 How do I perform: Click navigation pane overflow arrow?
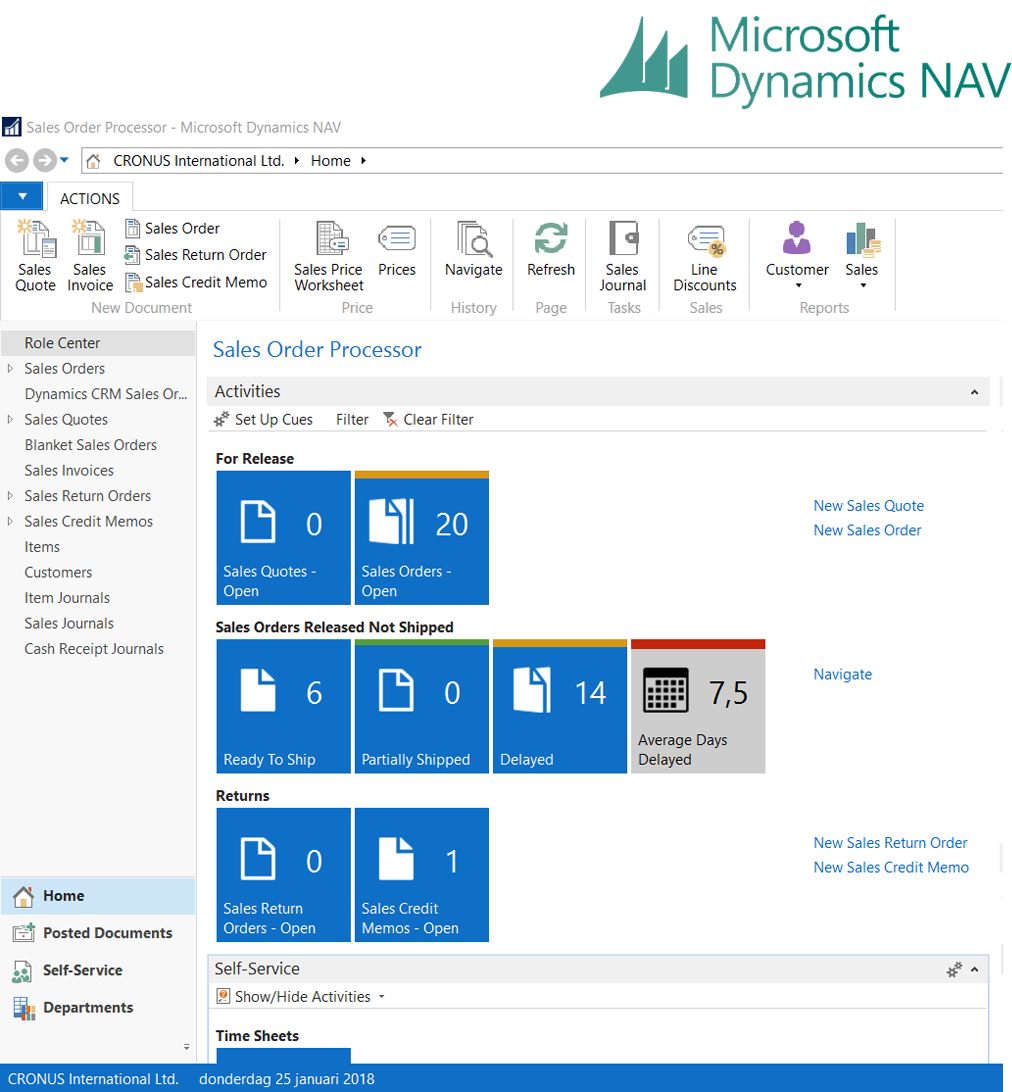[186, 1046]
